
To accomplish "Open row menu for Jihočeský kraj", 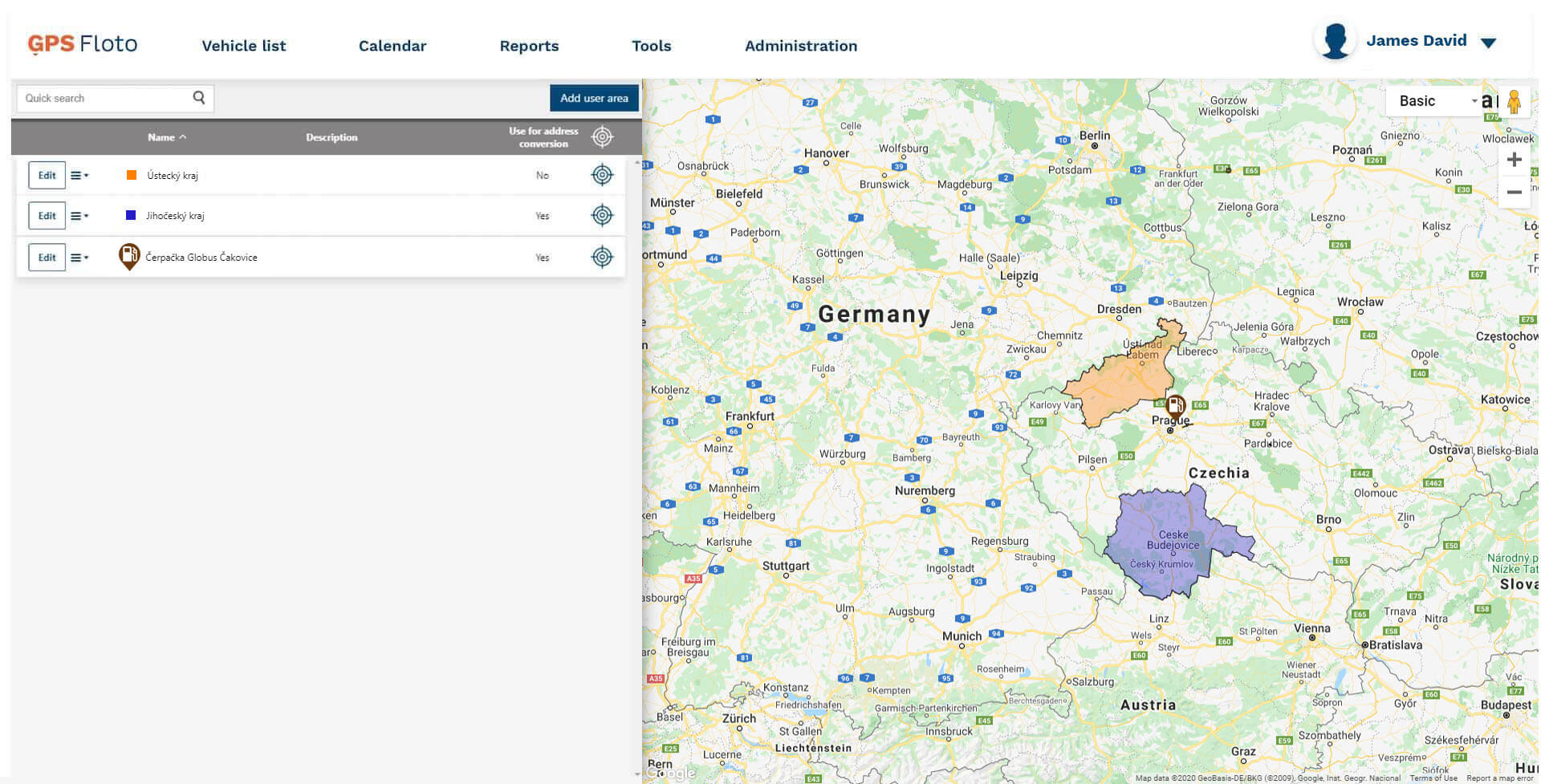I will tap(79, 215).
